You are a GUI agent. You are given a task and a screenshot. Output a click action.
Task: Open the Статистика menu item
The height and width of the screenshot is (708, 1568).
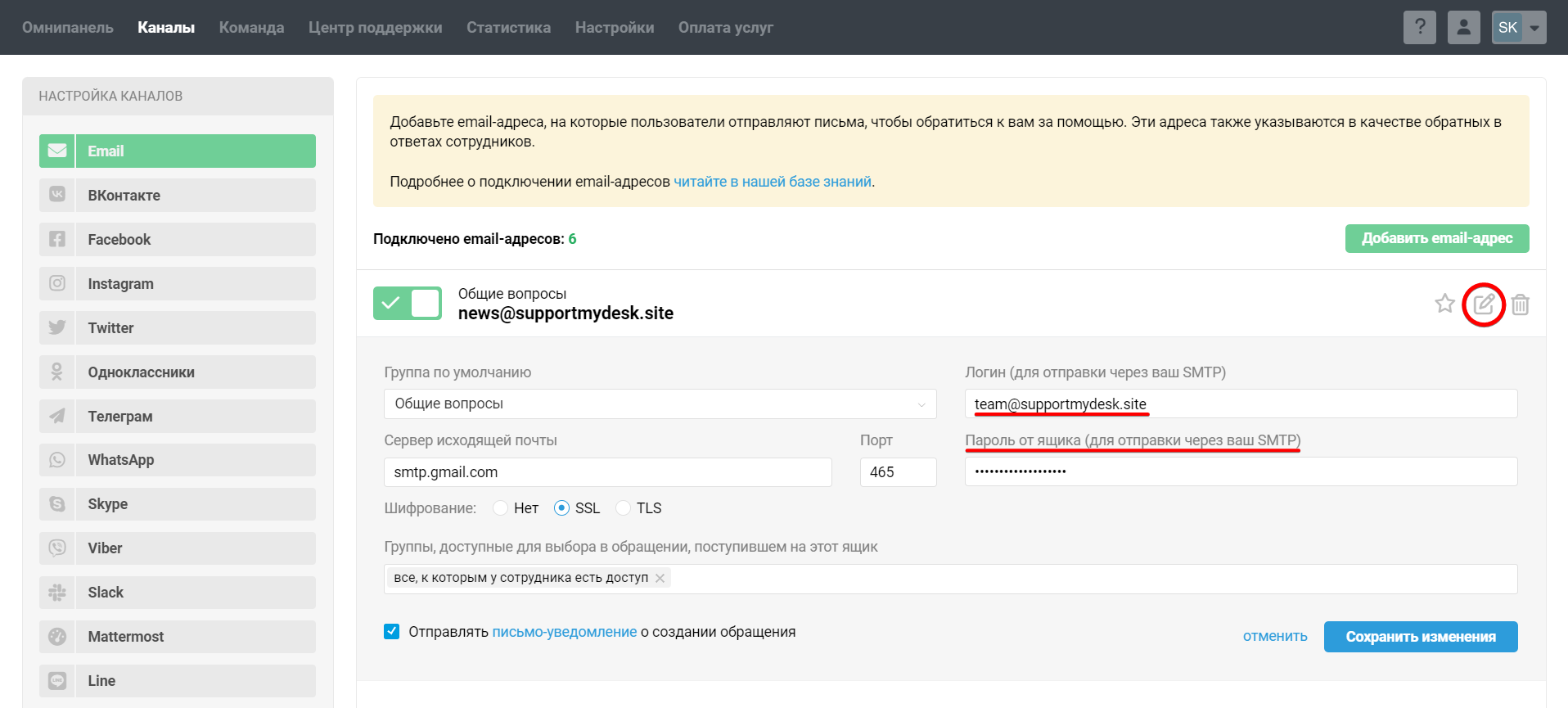tap(508, 28)
